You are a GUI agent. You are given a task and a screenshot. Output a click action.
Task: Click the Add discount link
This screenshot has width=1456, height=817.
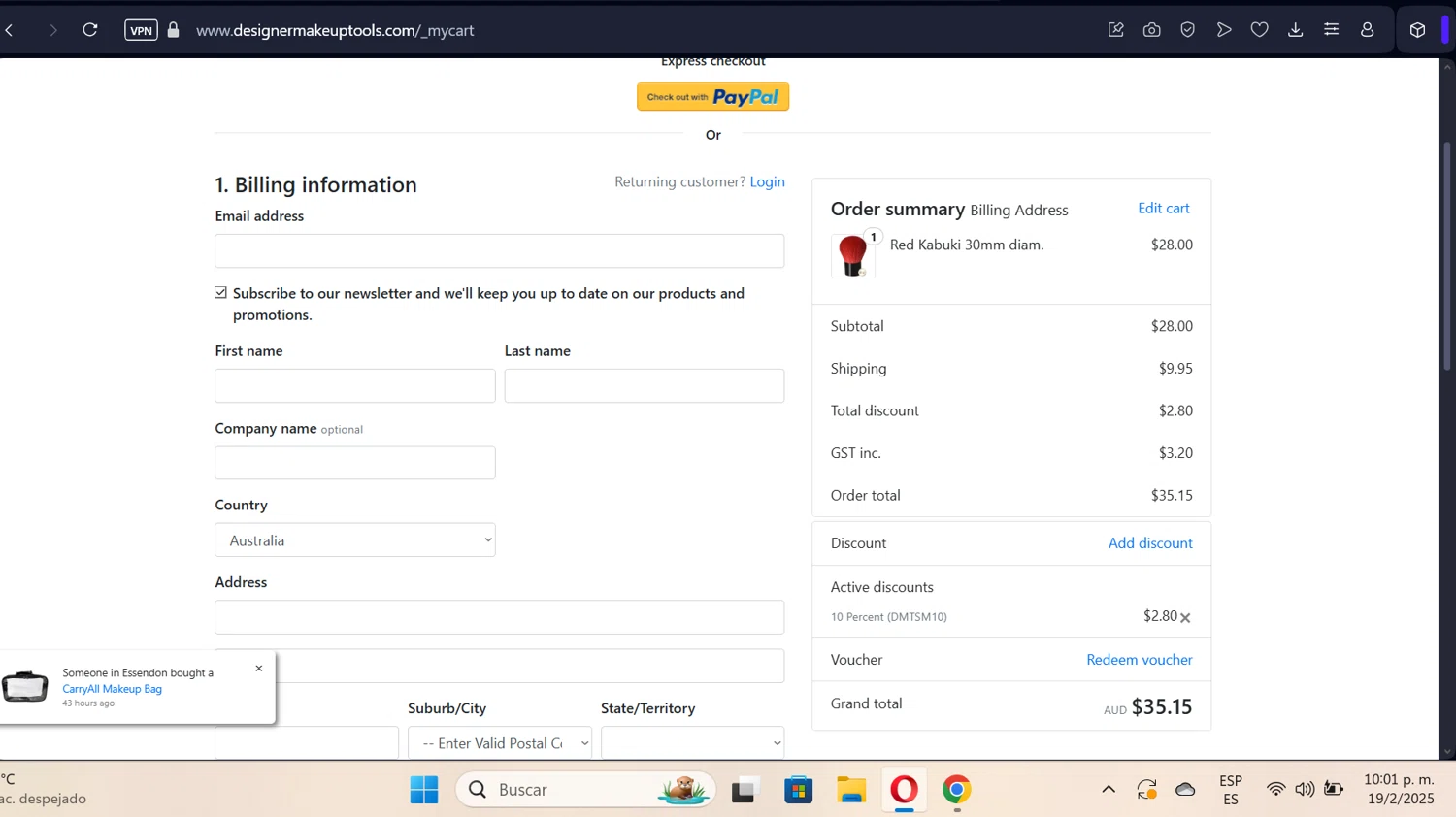click(1150, 543)
